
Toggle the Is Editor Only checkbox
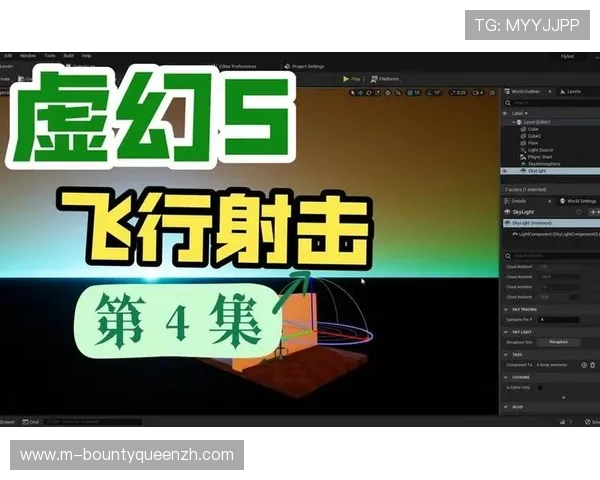pyautogui.click(x=540, y=388)
